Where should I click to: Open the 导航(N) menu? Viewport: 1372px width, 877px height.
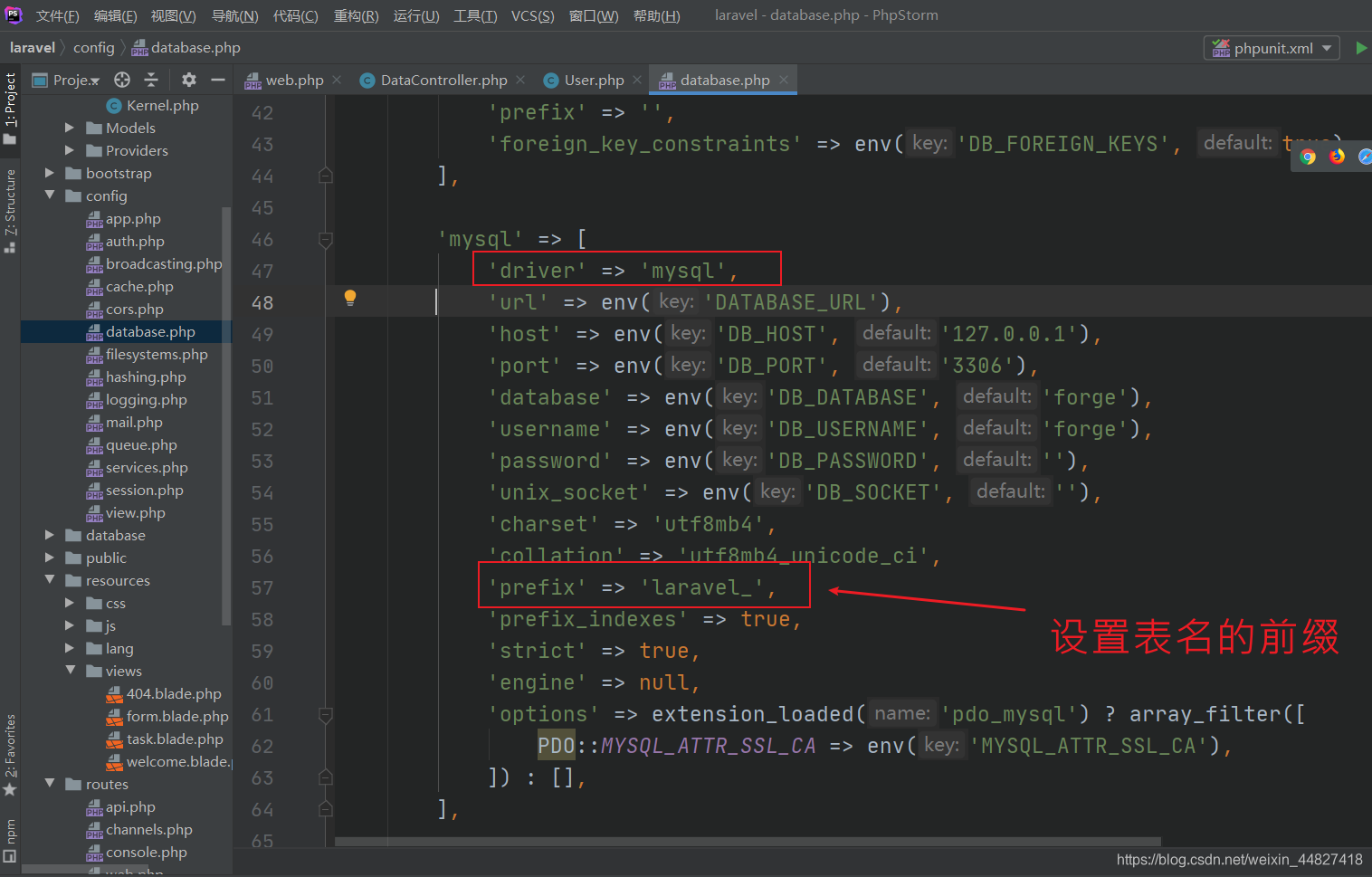[x=234, y=15]
